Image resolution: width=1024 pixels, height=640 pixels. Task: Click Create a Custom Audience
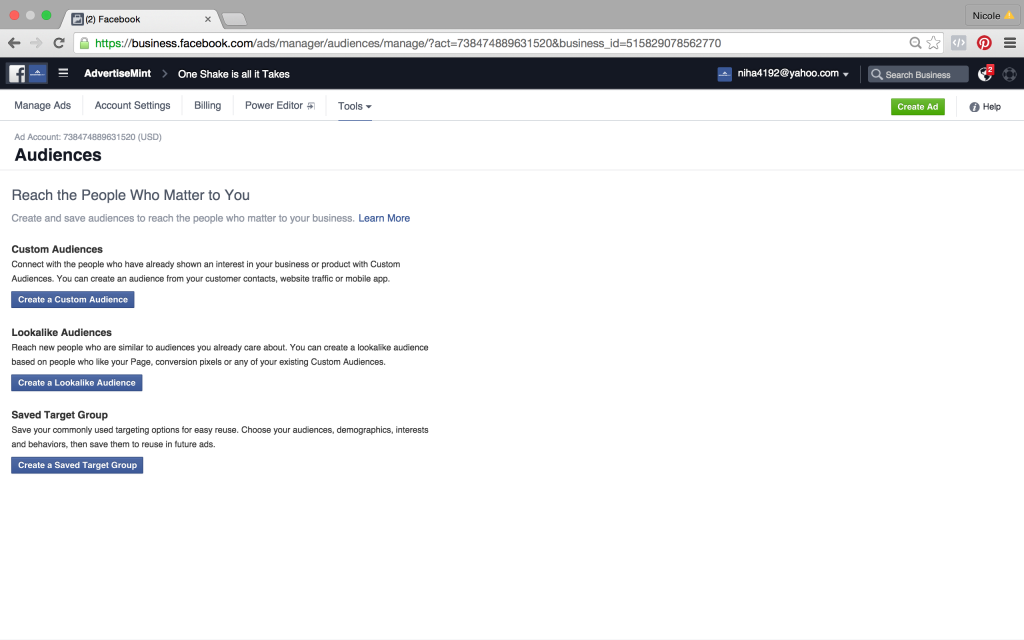click(72, 299)
